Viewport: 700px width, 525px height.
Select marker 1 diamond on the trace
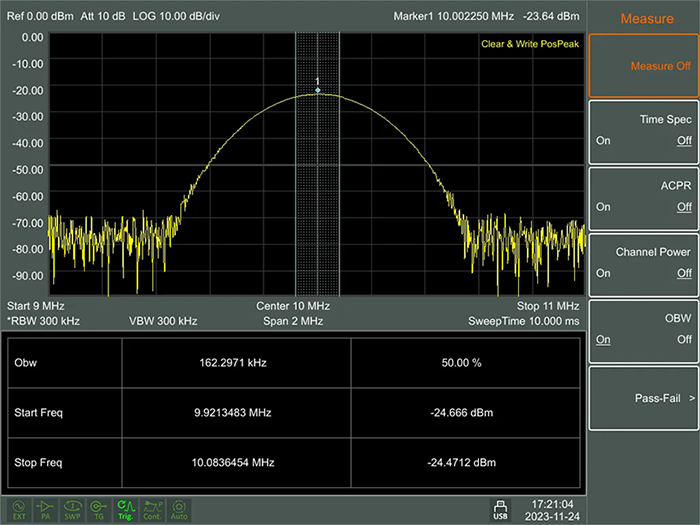pos(317,90)
